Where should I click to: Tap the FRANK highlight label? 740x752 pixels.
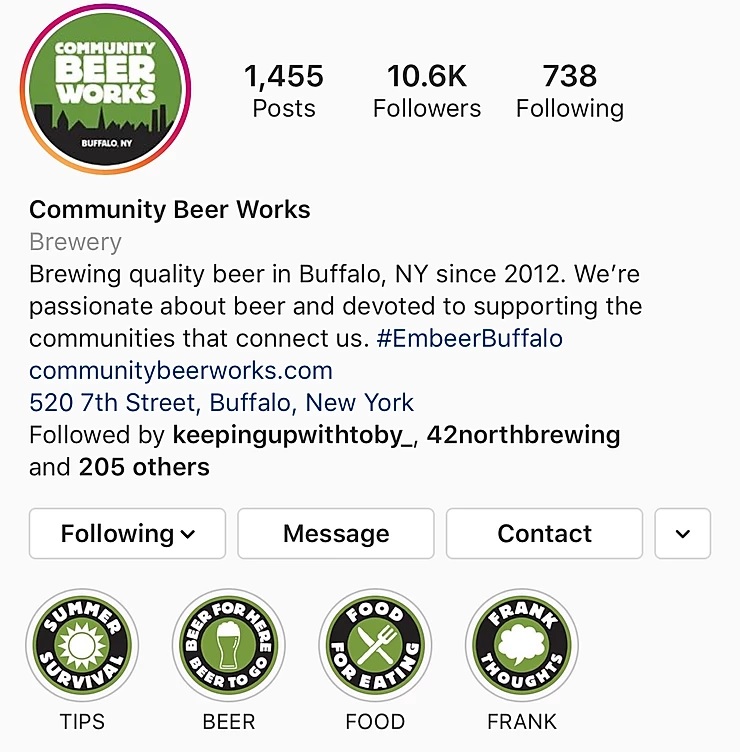click(522, 721)
